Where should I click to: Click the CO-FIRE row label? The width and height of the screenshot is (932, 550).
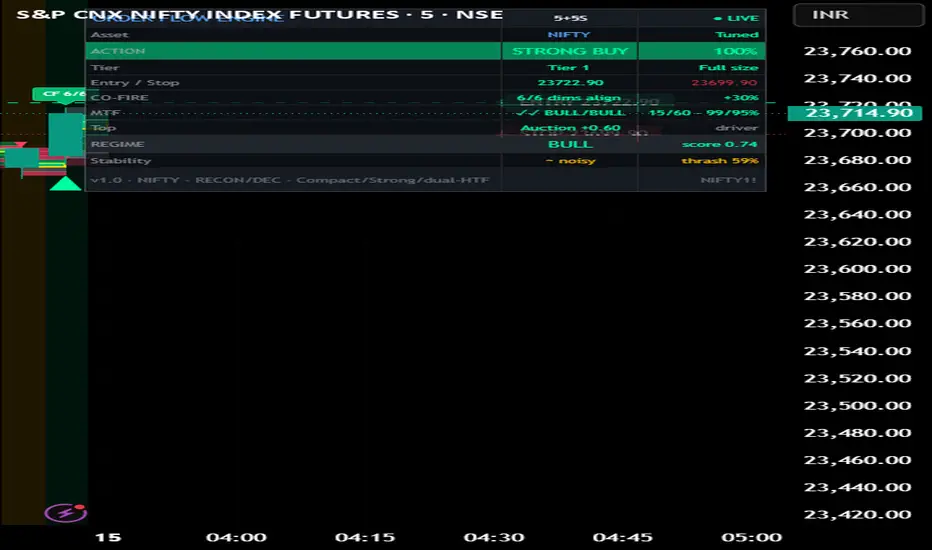[x=119, y=98]
